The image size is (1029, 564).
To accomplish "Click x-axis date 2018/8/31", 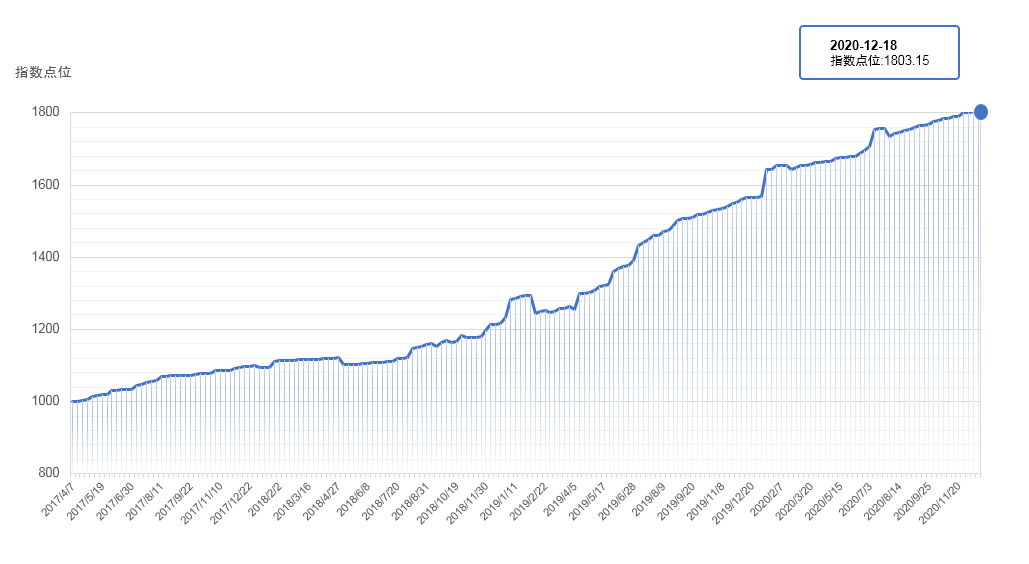I will click(410, 502).
